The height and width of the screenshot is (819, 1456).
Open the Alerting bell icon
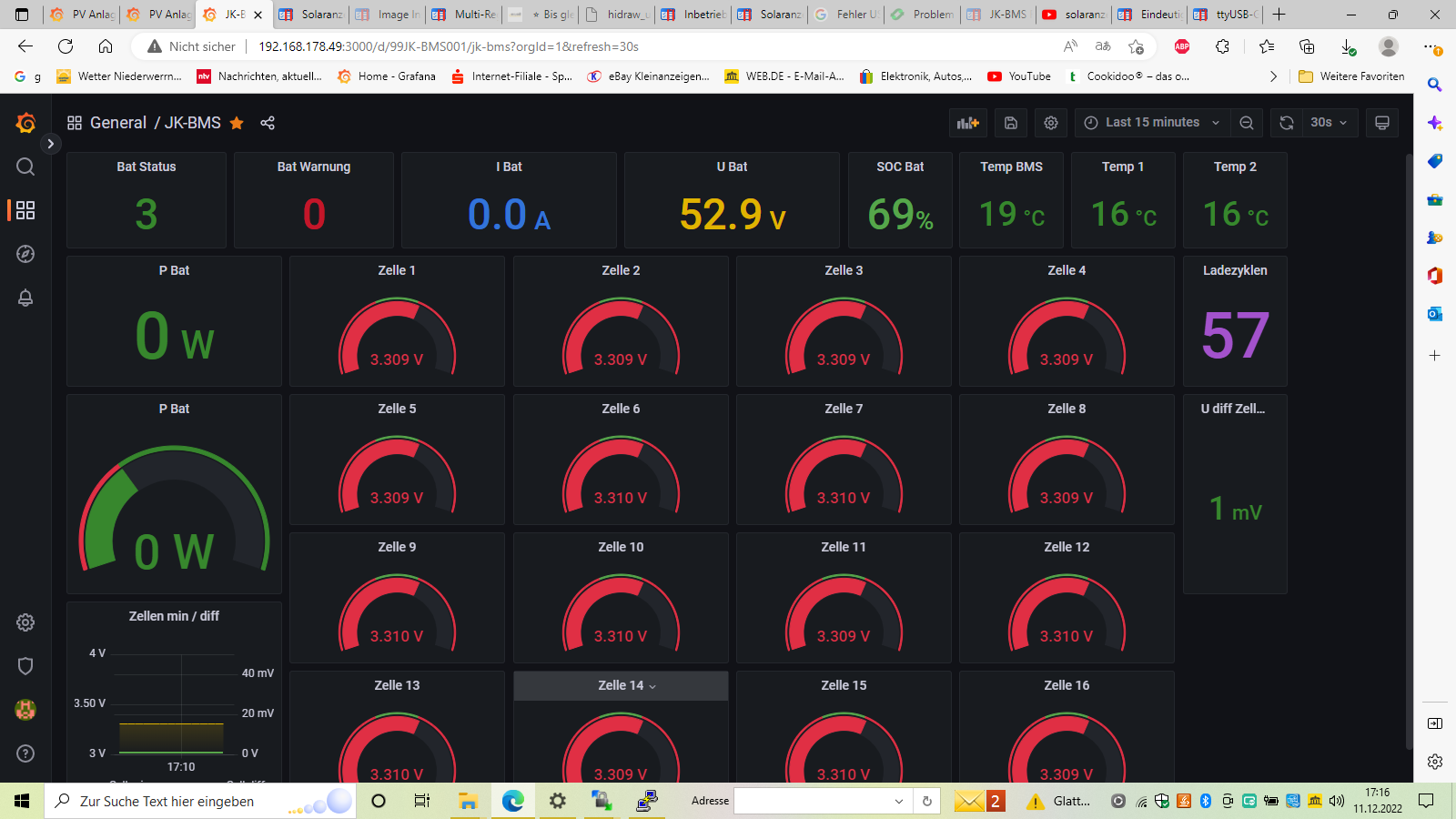[x=25, y=298]
